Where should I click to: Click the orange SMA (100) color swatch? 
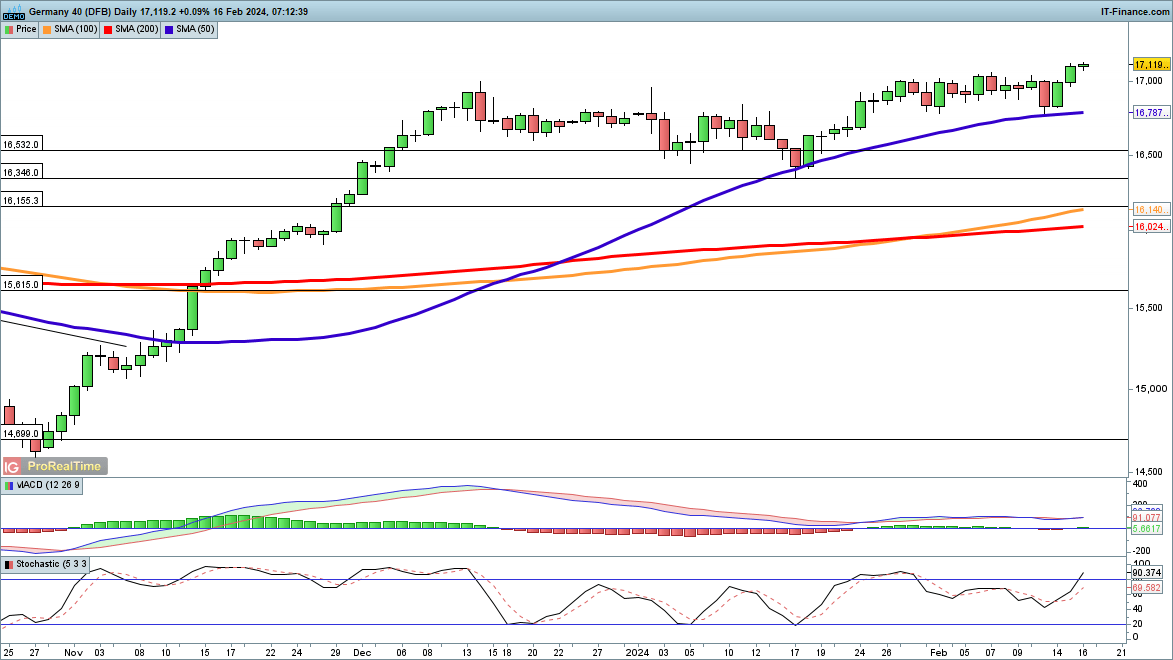tap(47, 29)
